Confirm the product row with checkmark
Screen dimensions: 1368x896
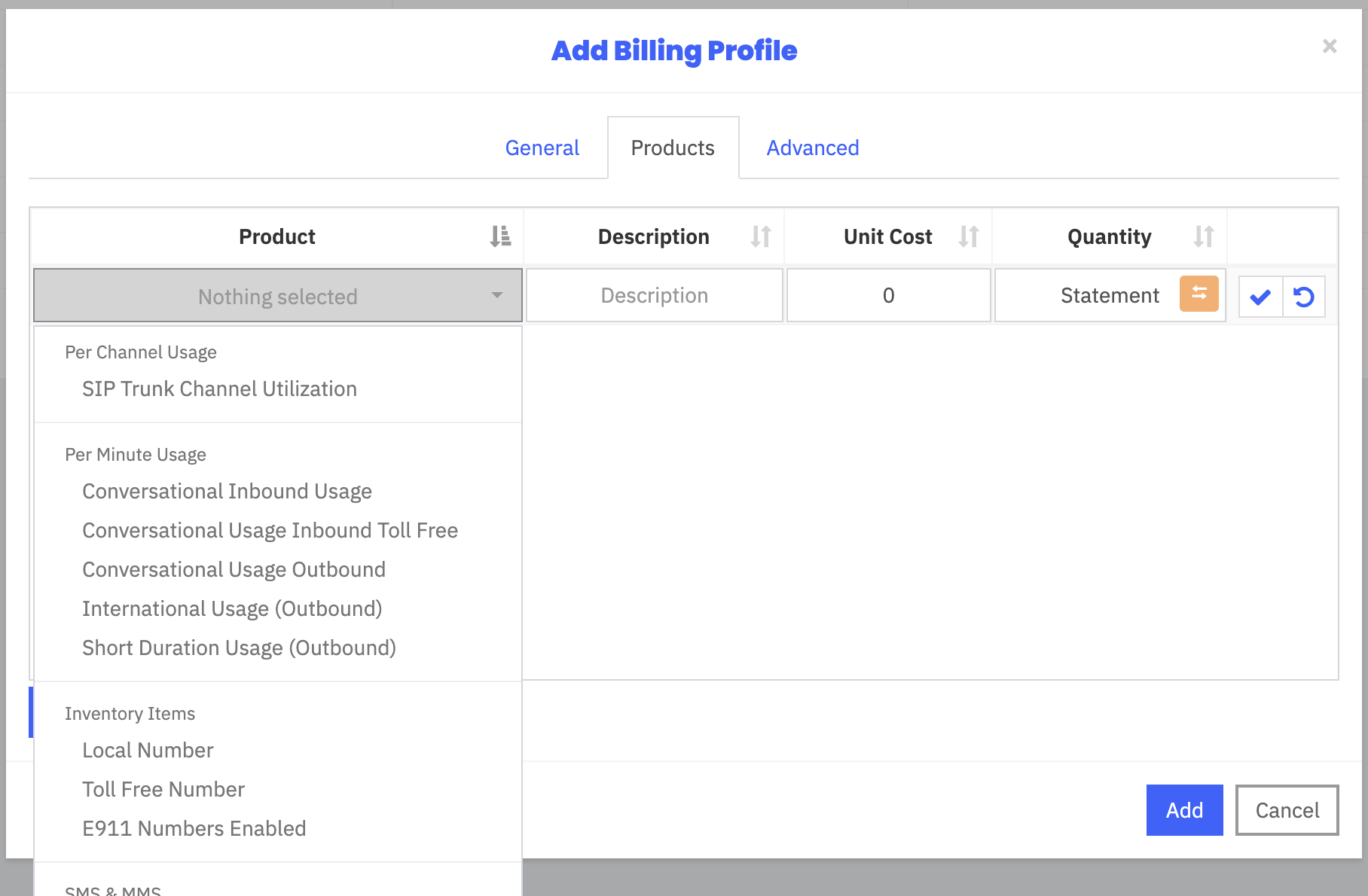1260,297
